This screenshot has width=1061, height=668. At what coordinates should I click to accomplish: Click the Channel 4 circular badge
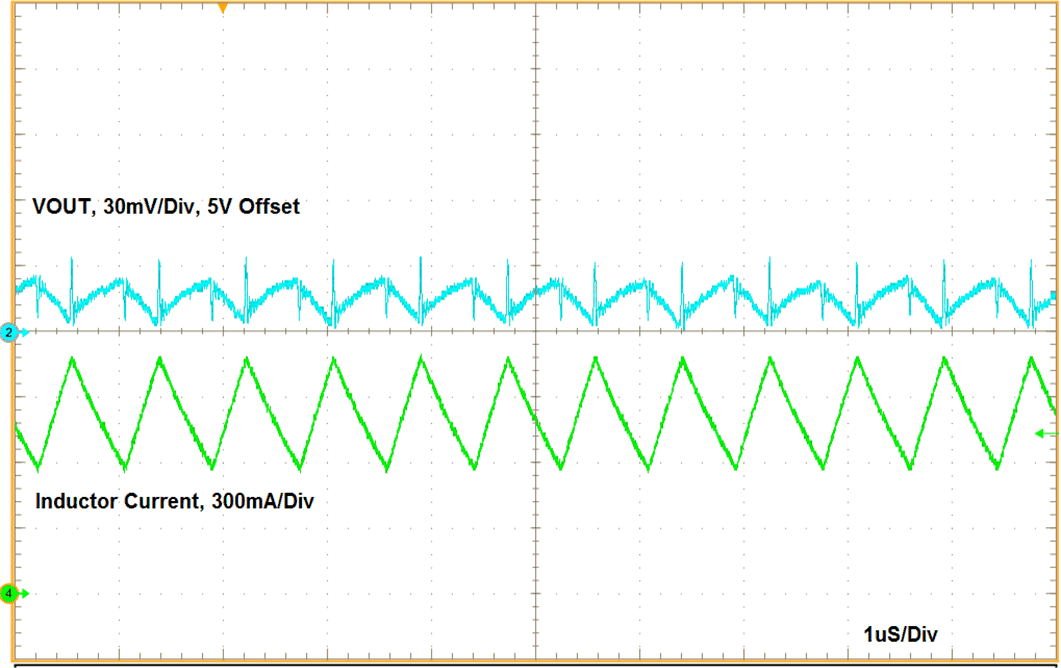coord(10,591)
